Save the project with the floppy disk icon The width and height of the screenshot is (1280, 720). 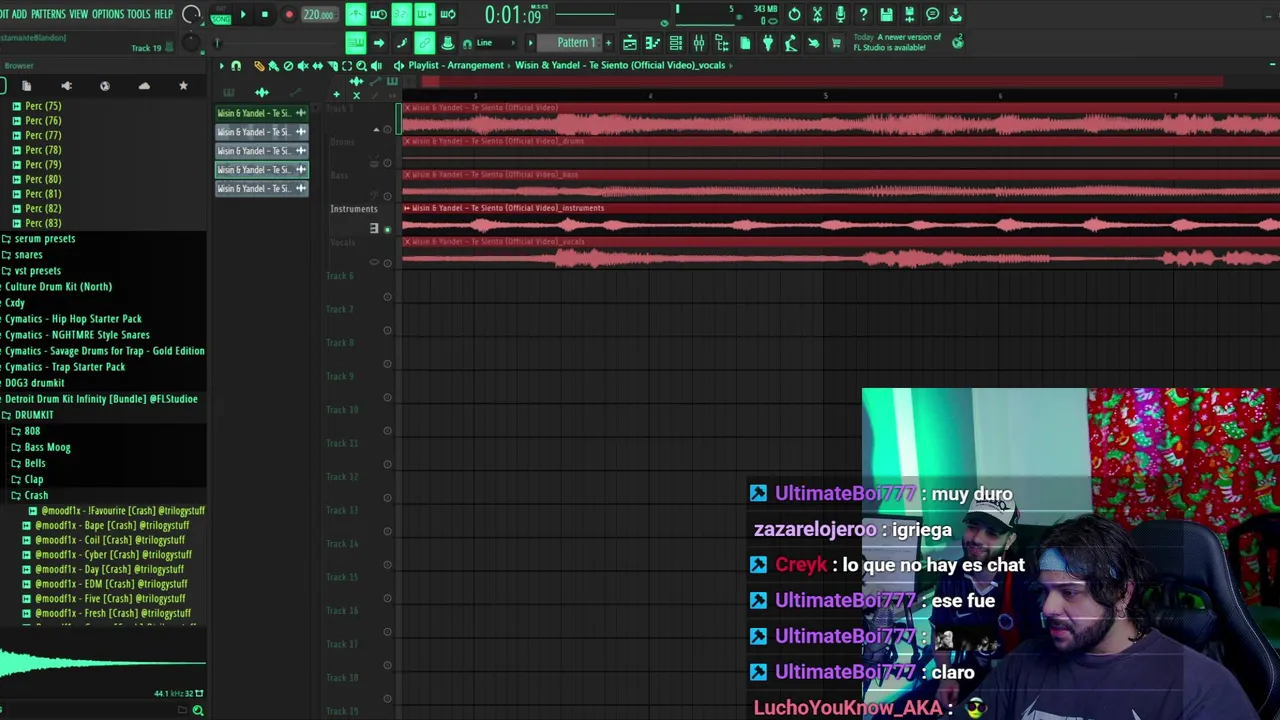pos(886,14)
